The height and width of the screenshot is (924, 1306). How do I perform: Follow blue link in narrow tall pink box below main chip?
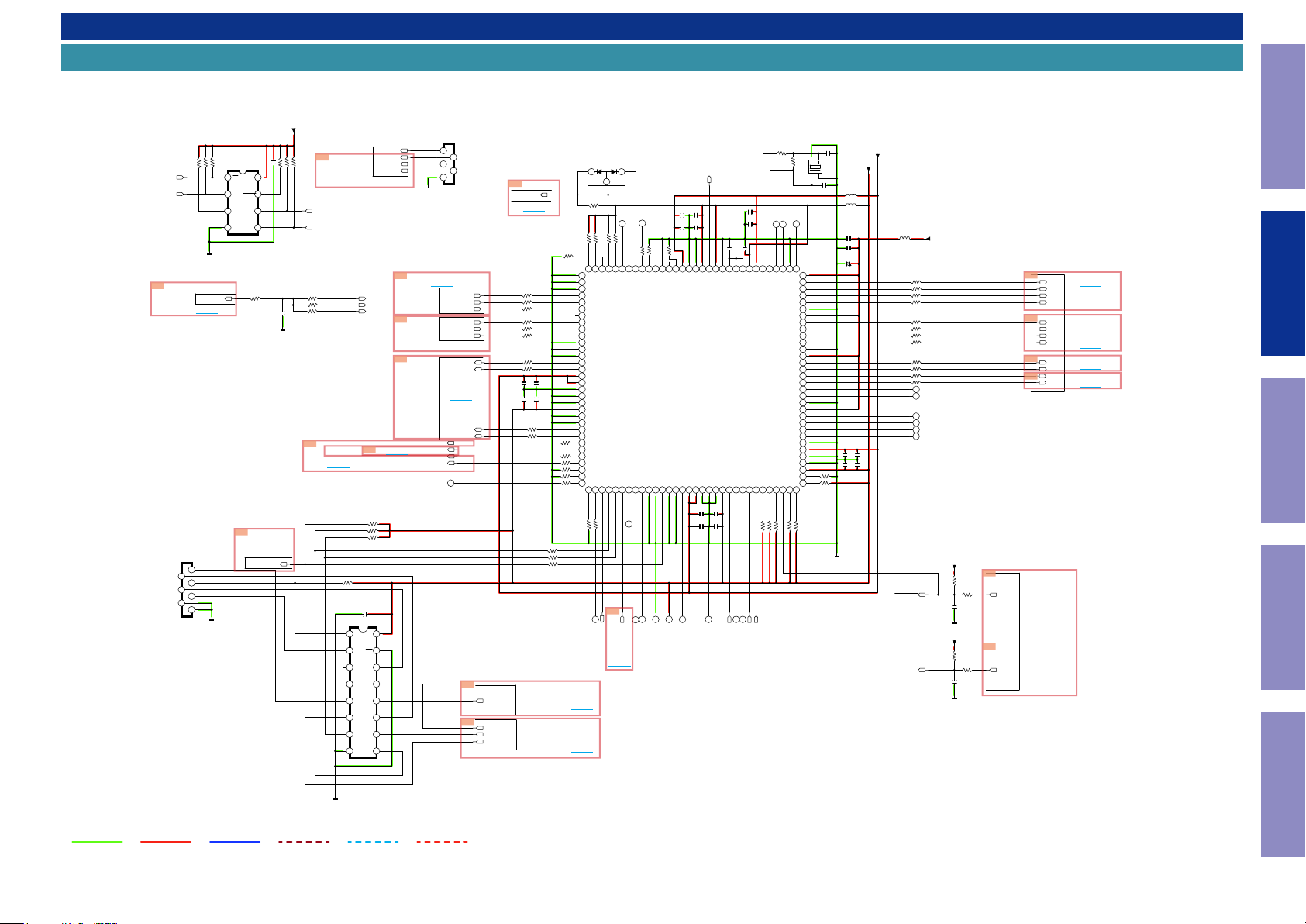pyautogui.click(x=619, y=665)
